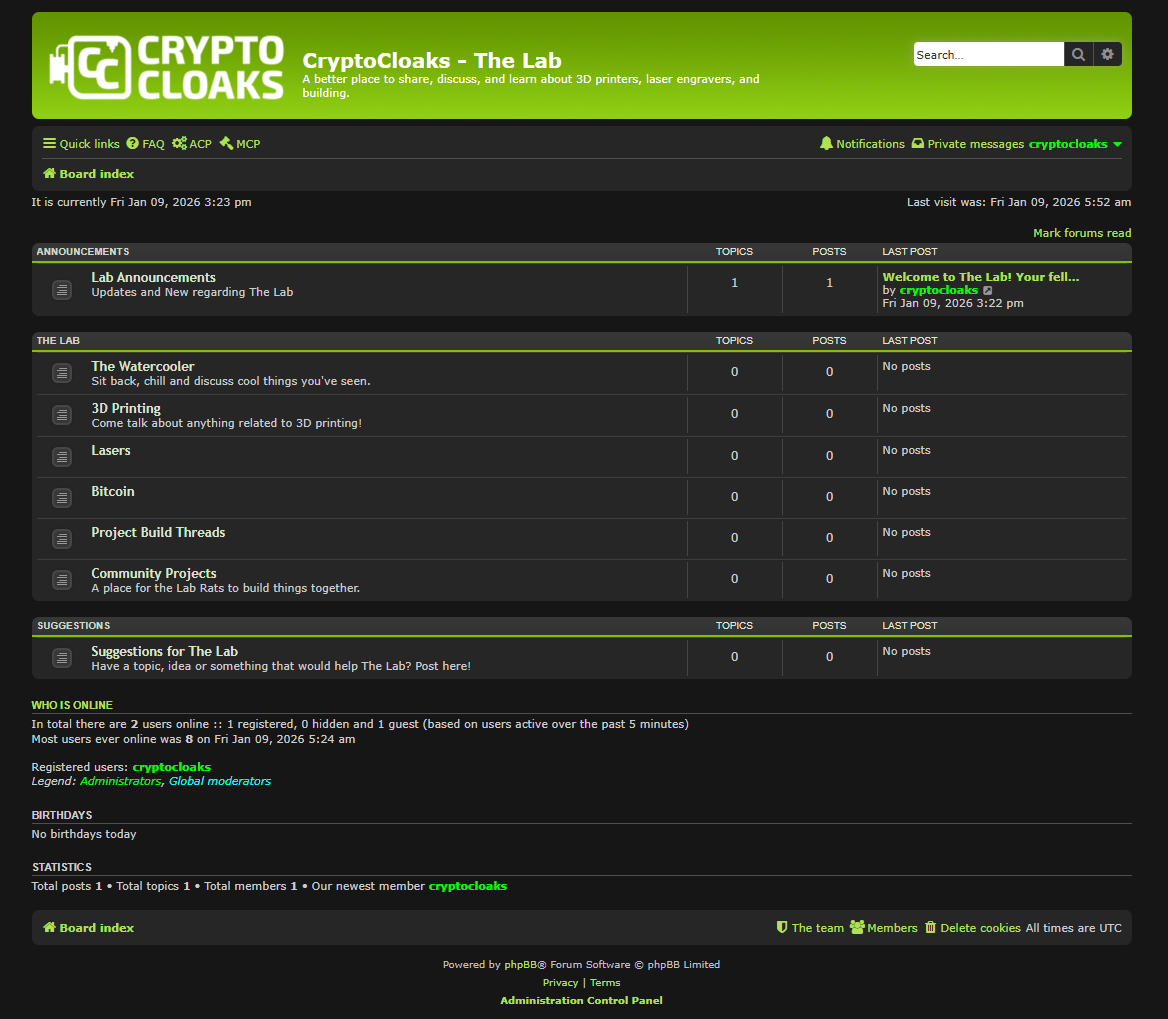Click Administrators legend link
This screenshot has height=1019, width=1168.
120,781
